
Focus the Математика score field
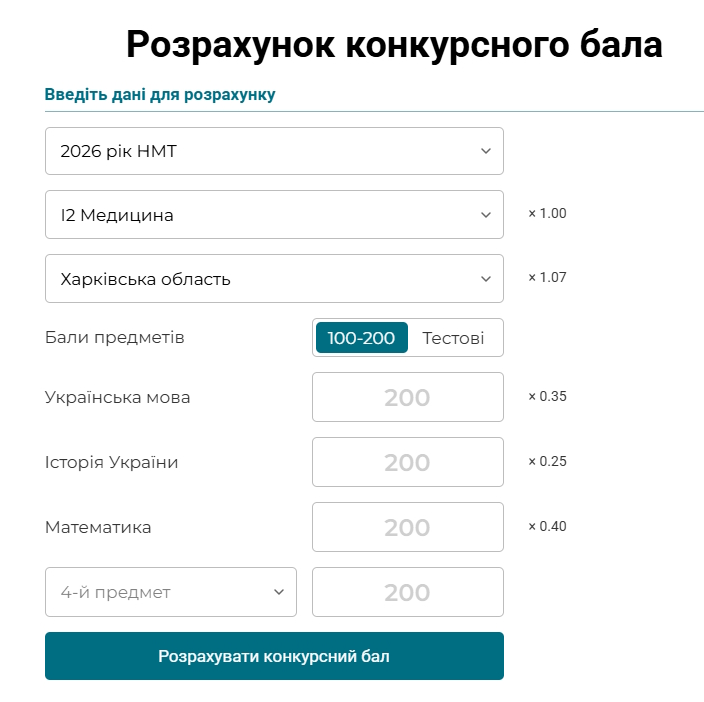pyautogui.click(x=407, y=527)
